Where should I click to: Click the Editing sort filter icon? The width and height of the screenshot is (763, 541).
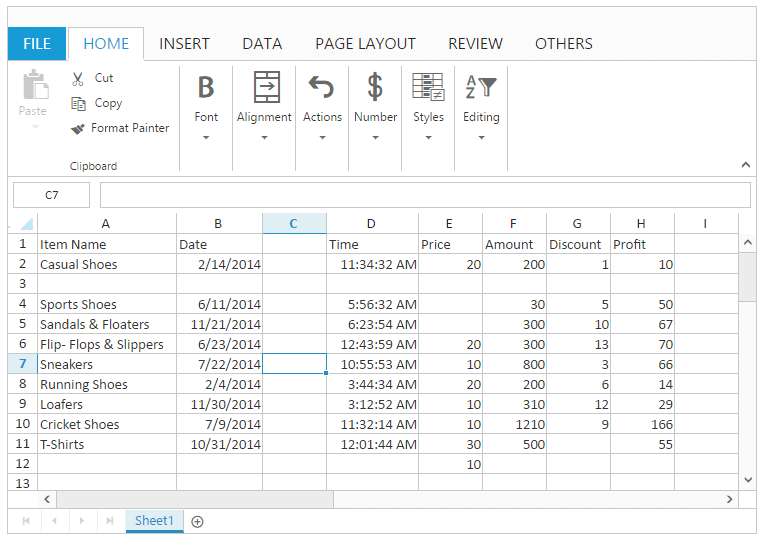[481, 88]
